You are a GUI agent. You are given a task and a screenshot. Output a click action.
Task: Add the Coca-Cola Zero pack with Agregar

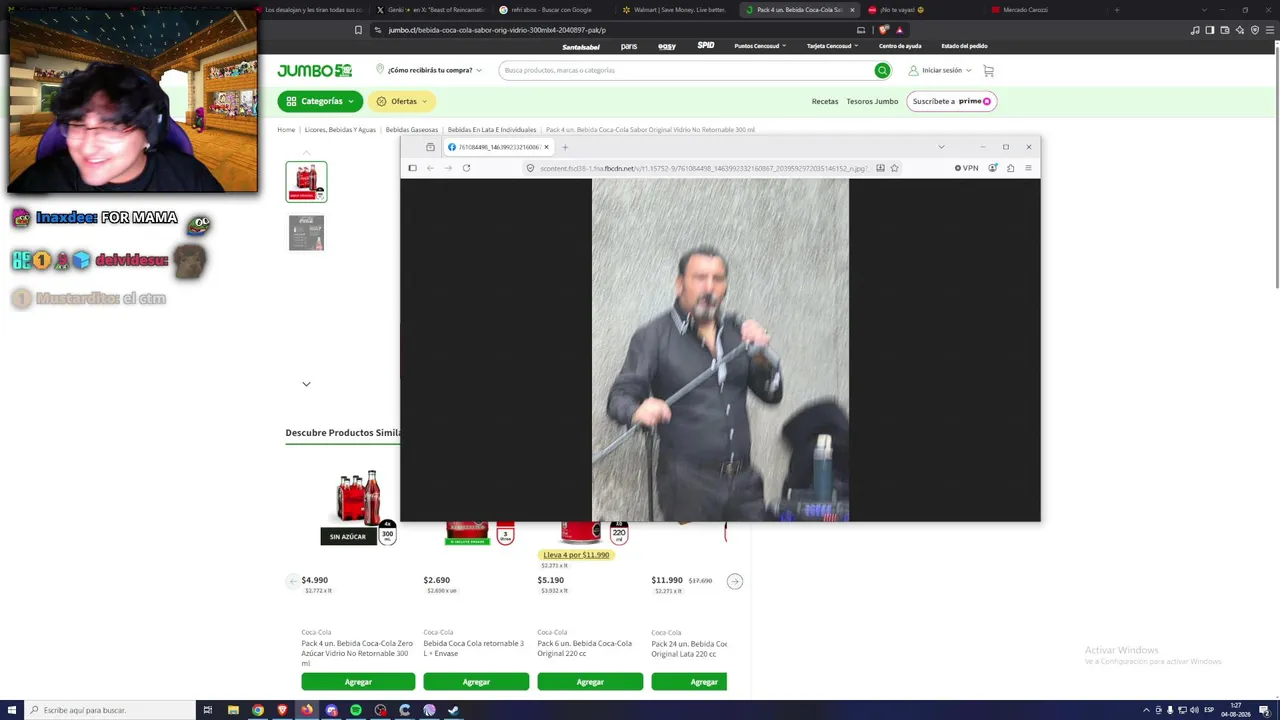click(x=358, y=682)
